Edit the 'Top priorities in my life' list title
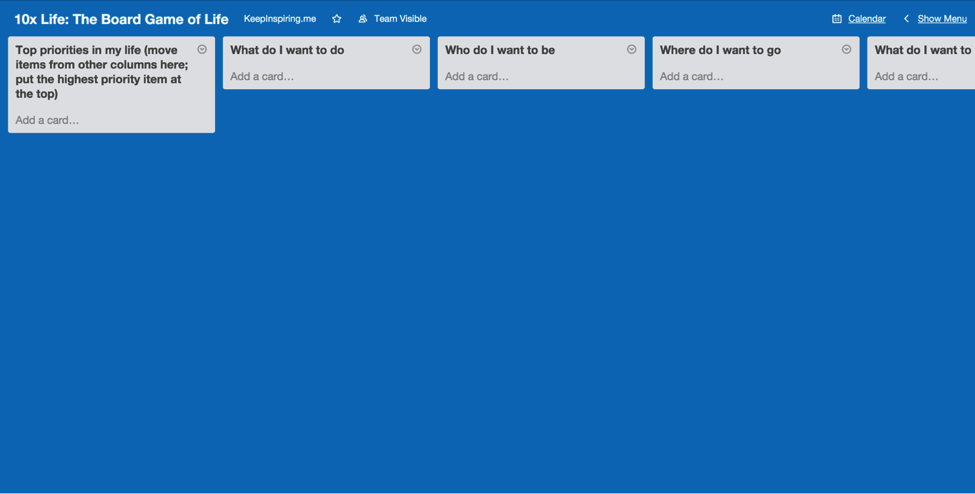The image size is (975, 494). (x=100, y=72)
